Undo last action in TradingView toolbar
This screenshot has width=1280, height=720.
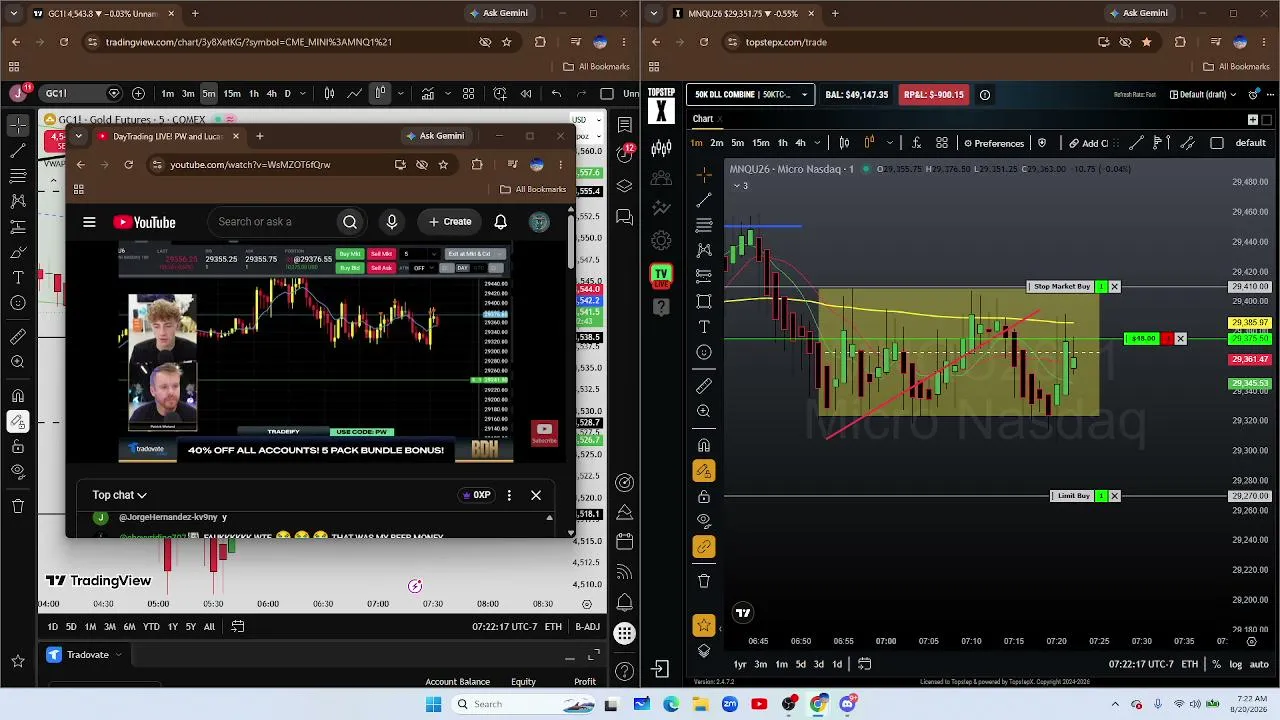click(x=556, y=94)
